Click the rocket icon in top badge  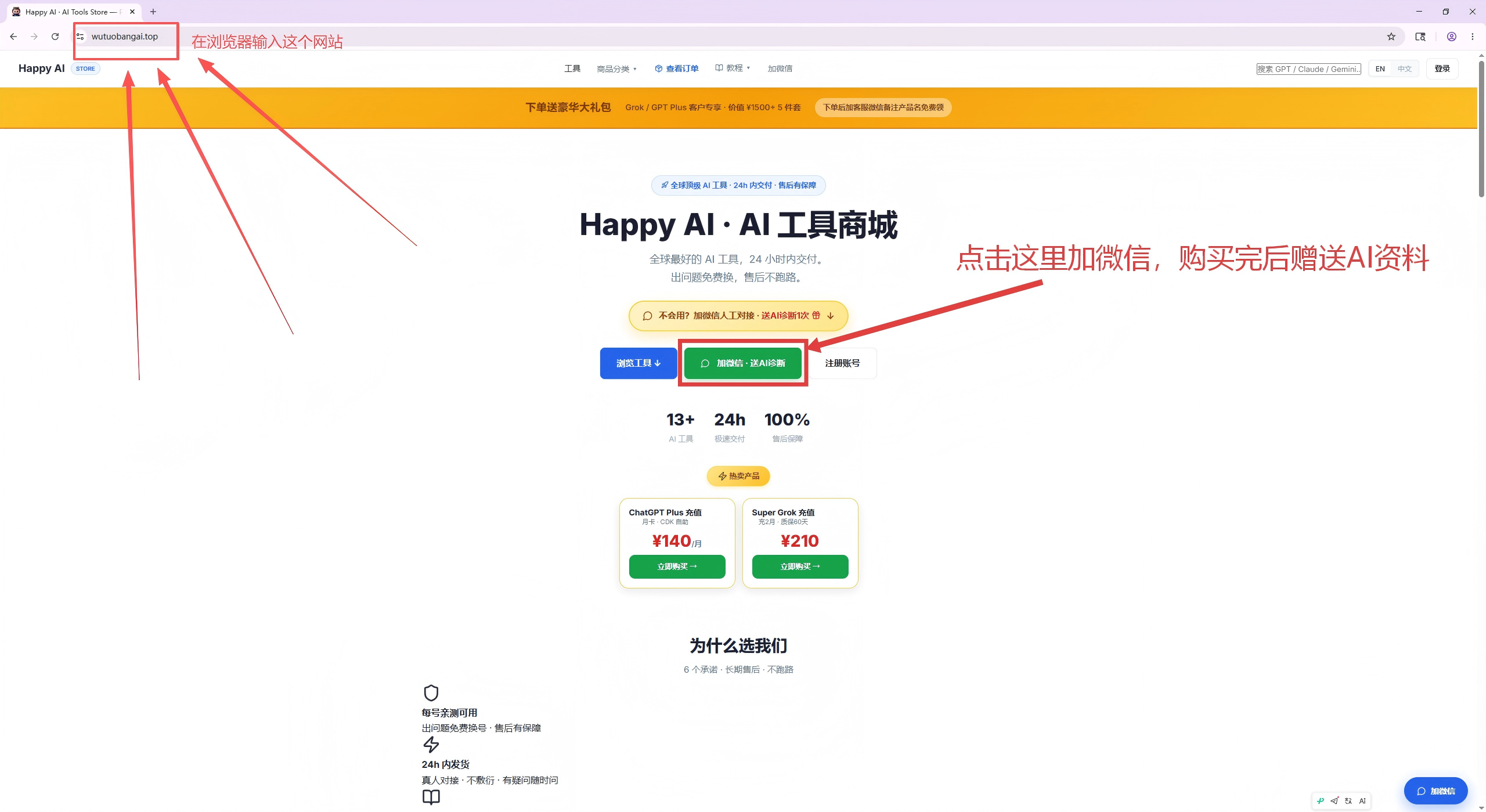point(665,185)
